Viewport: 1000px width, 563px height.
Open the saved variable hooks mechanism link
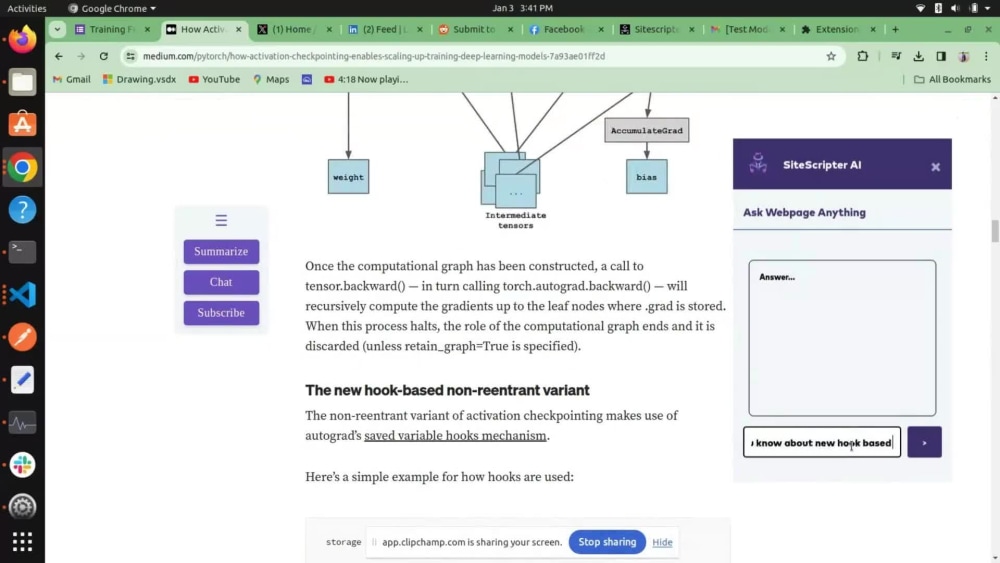(455, 435)
